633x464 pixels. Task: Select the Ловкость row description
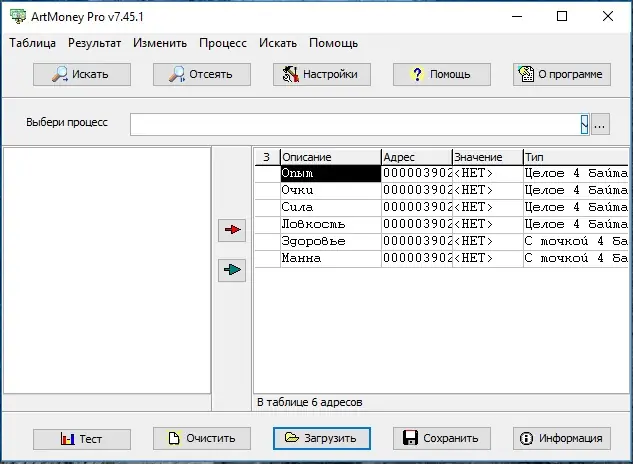(331, 224)
